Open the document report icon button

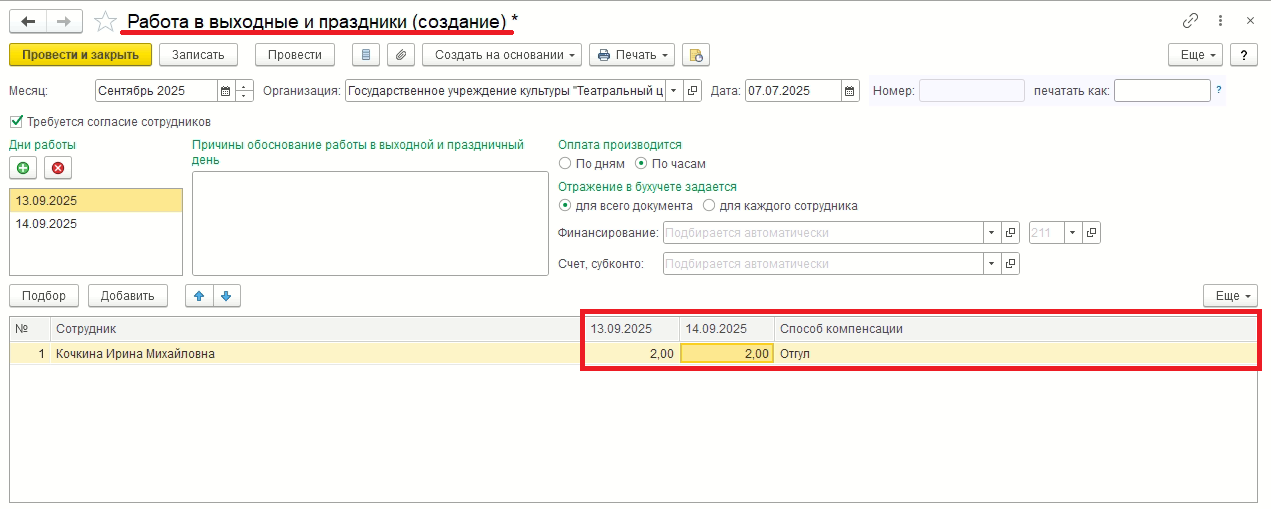click(x=367, y=55)
